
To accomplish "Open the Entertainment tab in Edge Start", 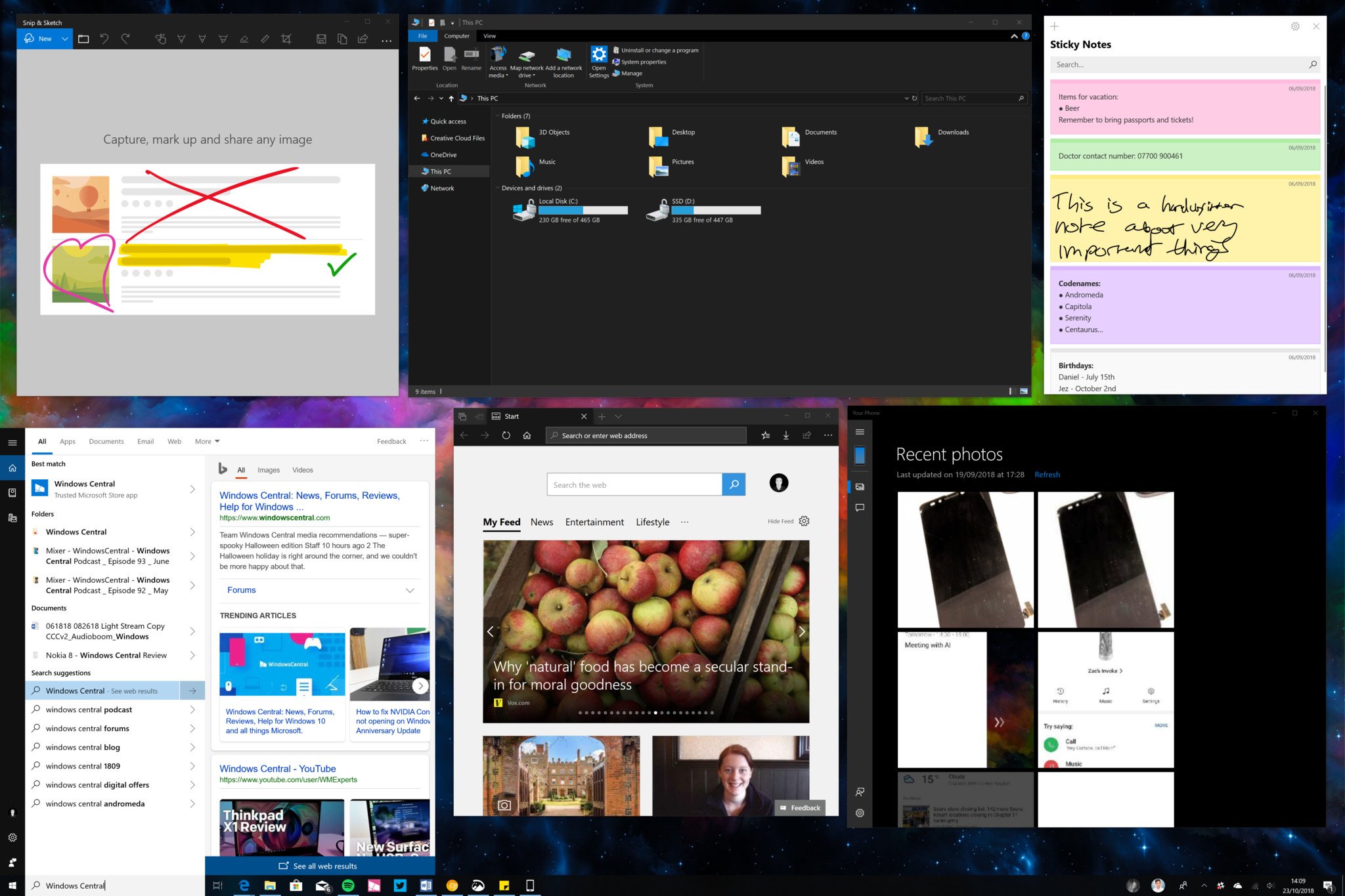I will pyautogui.click(x=594, y=521).
